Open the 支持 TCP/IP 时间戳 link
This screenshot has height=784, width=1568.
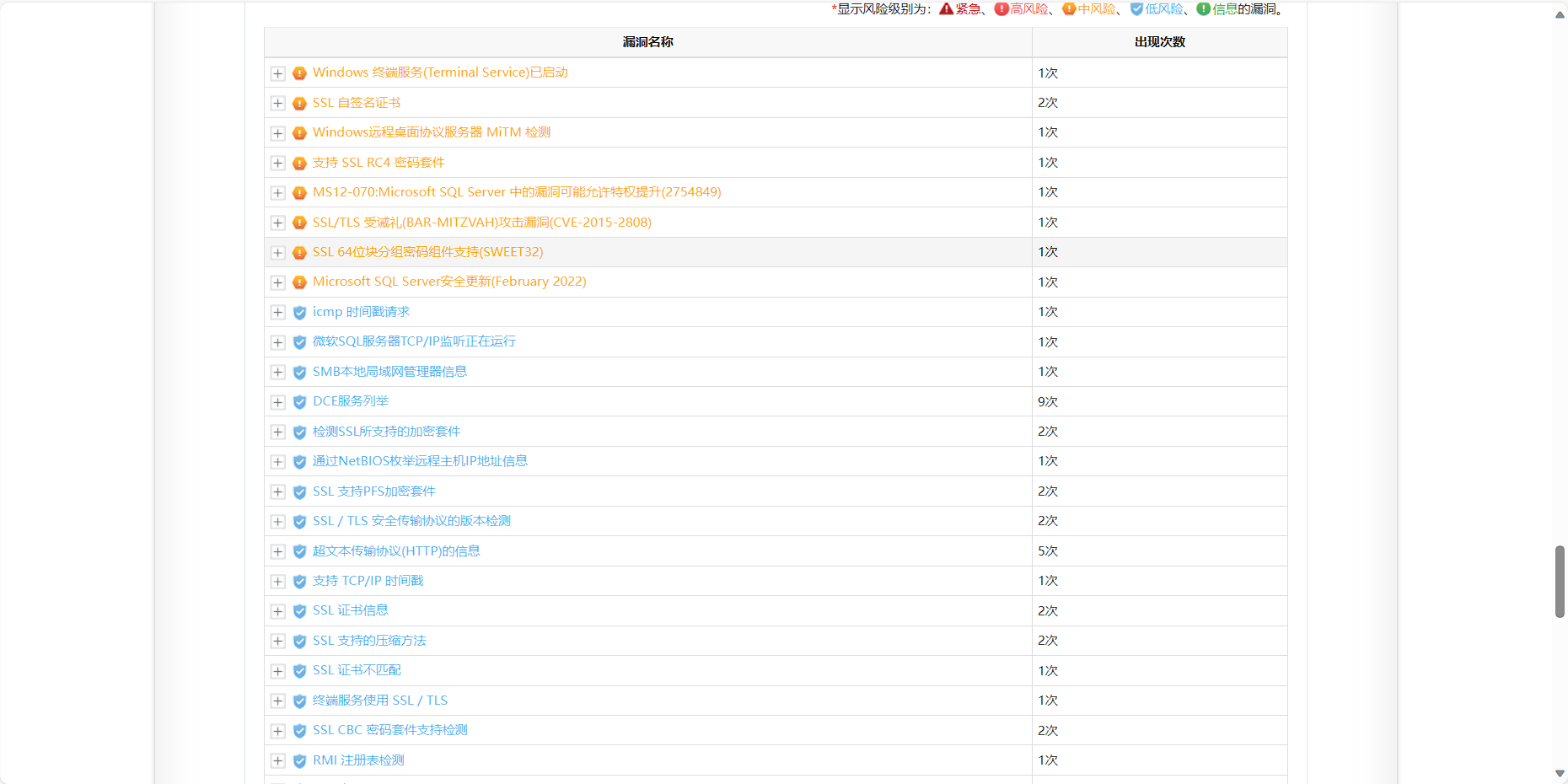(368, 581)
